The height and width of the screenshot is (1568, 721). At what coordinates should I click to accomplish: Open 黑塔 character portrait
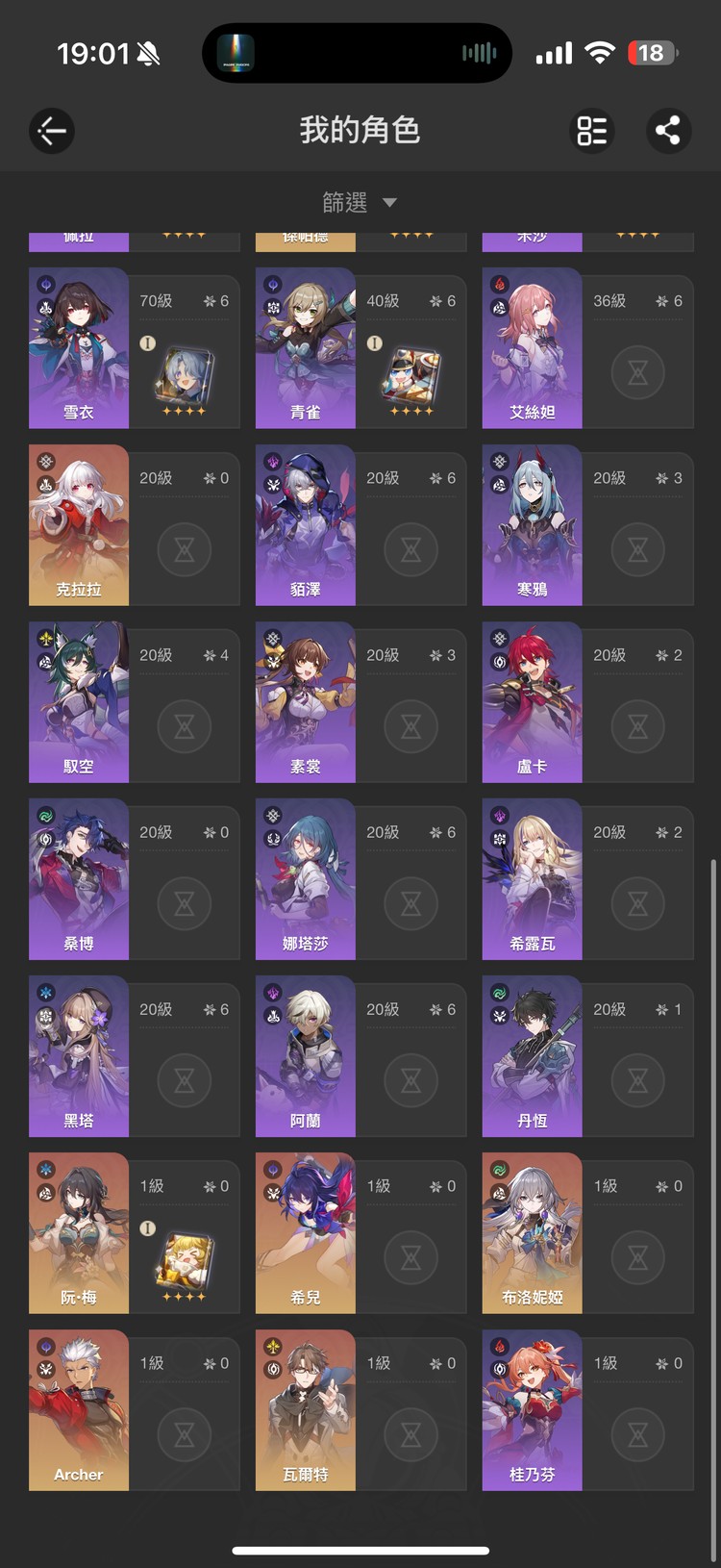pyautogui.click(x=79, y=1055)
